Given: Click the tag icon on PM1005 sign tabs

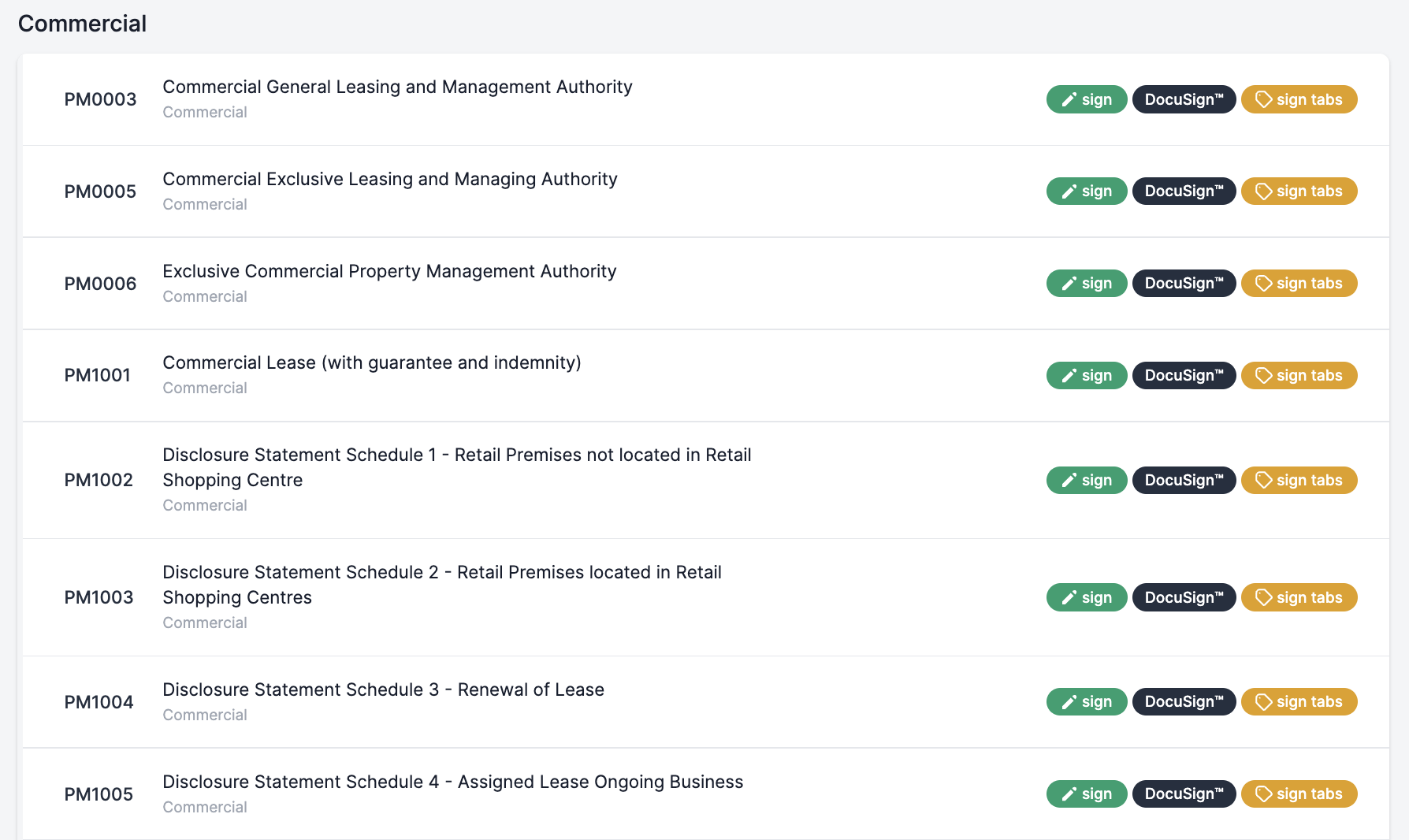Looking at the screenshot, I should coord(1264,794).
